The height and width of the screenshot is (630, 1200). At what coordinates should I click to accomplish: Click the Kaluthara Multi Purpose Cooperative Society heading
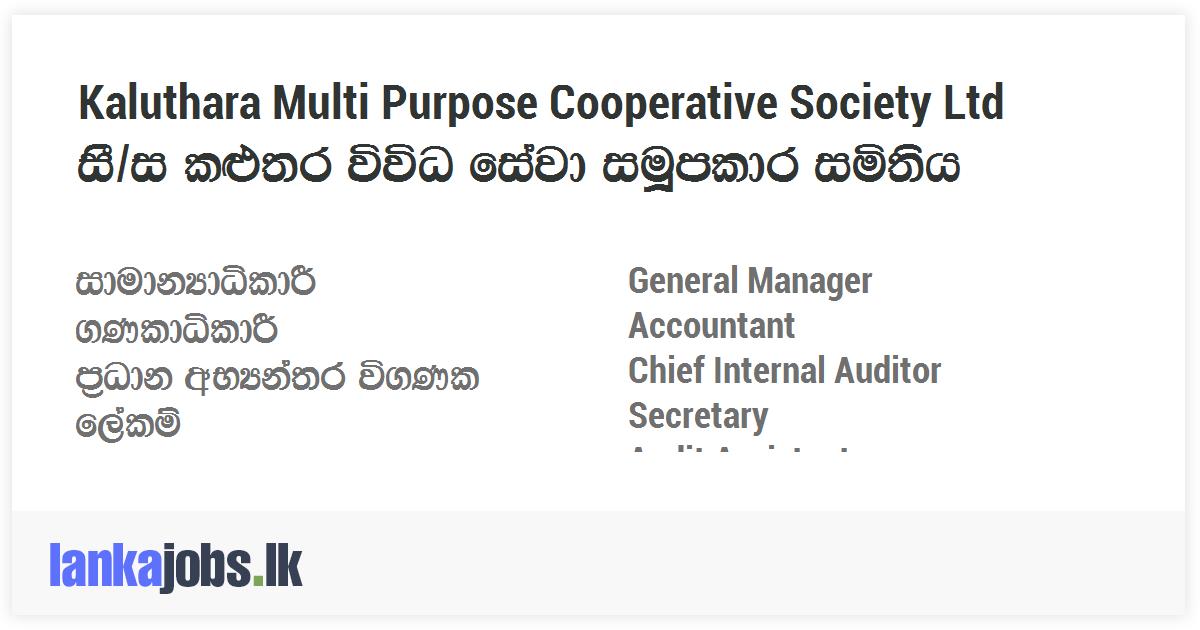540,103
